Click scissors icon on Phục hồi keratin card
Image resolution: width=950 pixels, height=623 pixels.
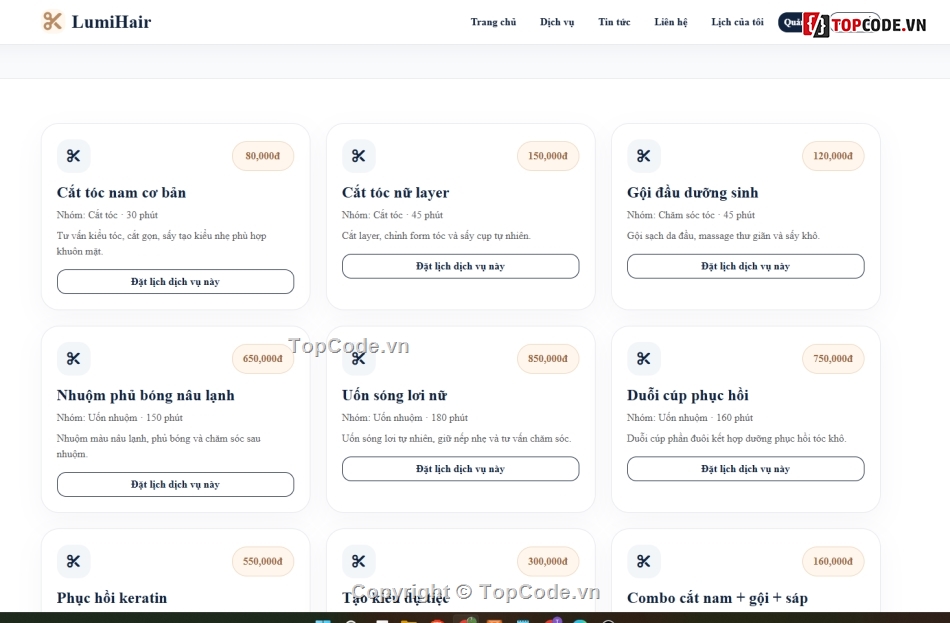(73, 561)
